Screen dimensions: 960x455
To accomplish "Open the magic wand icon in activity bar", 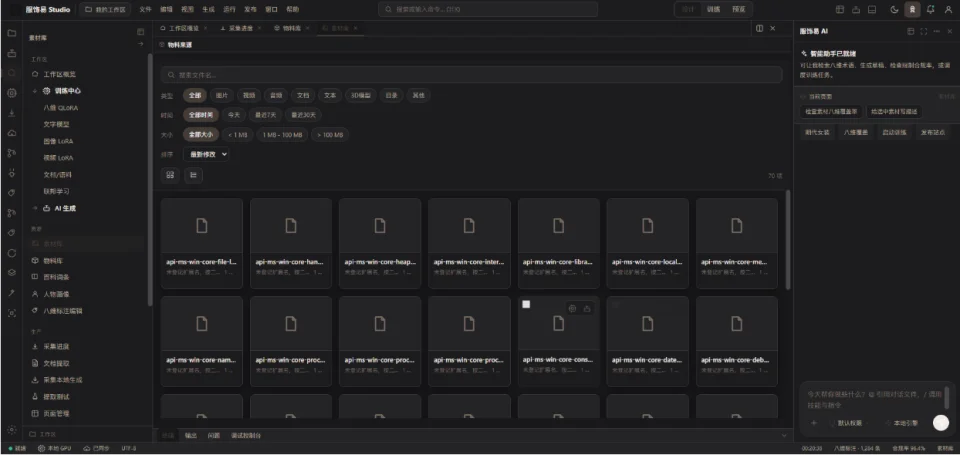I will (x=12, y=293).
